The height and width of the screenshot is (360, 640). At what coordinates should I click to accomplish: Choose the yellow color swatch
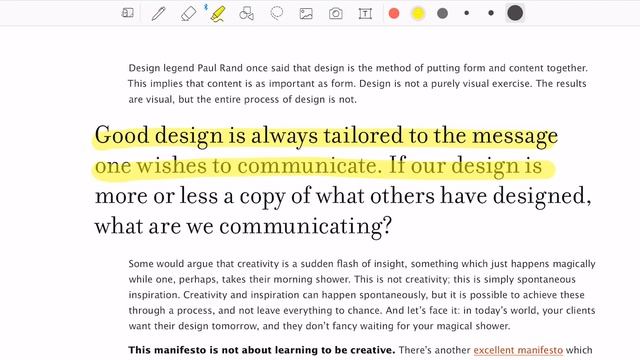[418, 13]
